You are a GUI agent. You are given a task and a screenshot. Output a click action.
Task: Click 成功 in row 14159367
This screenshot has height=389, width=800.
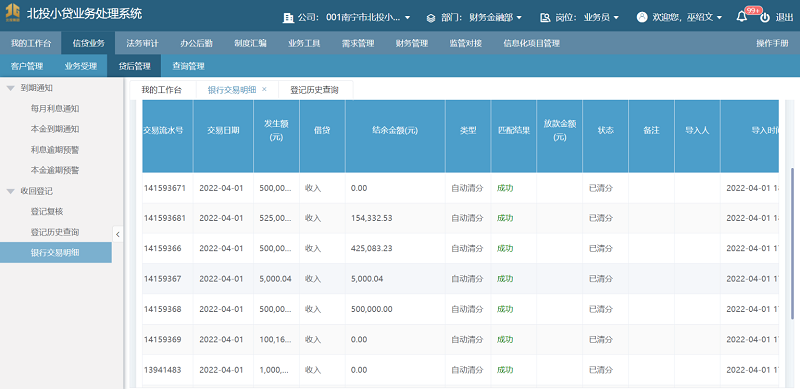click(505, 279)
